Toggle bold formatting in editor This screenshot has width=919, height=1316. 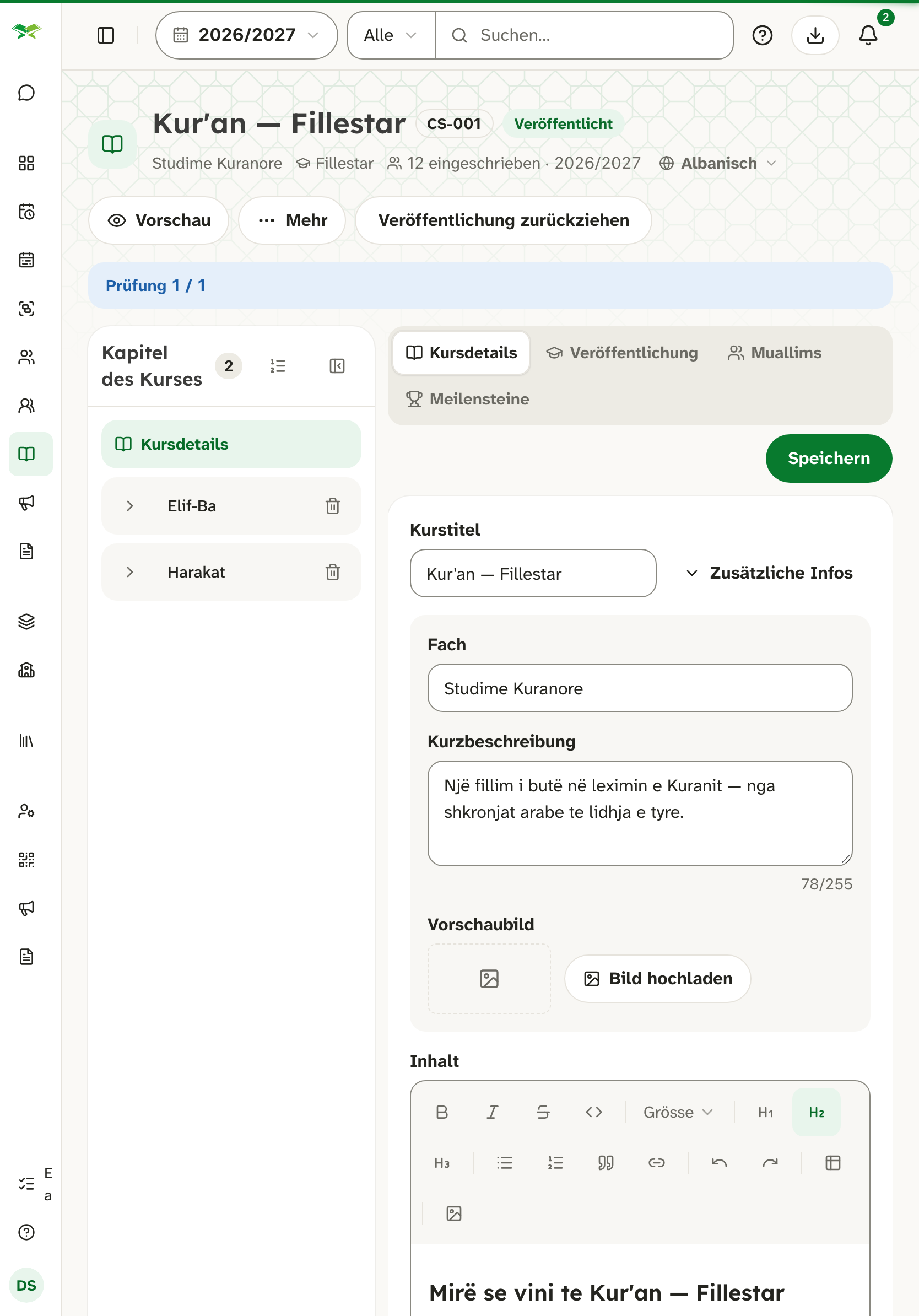coord(442,1112)
